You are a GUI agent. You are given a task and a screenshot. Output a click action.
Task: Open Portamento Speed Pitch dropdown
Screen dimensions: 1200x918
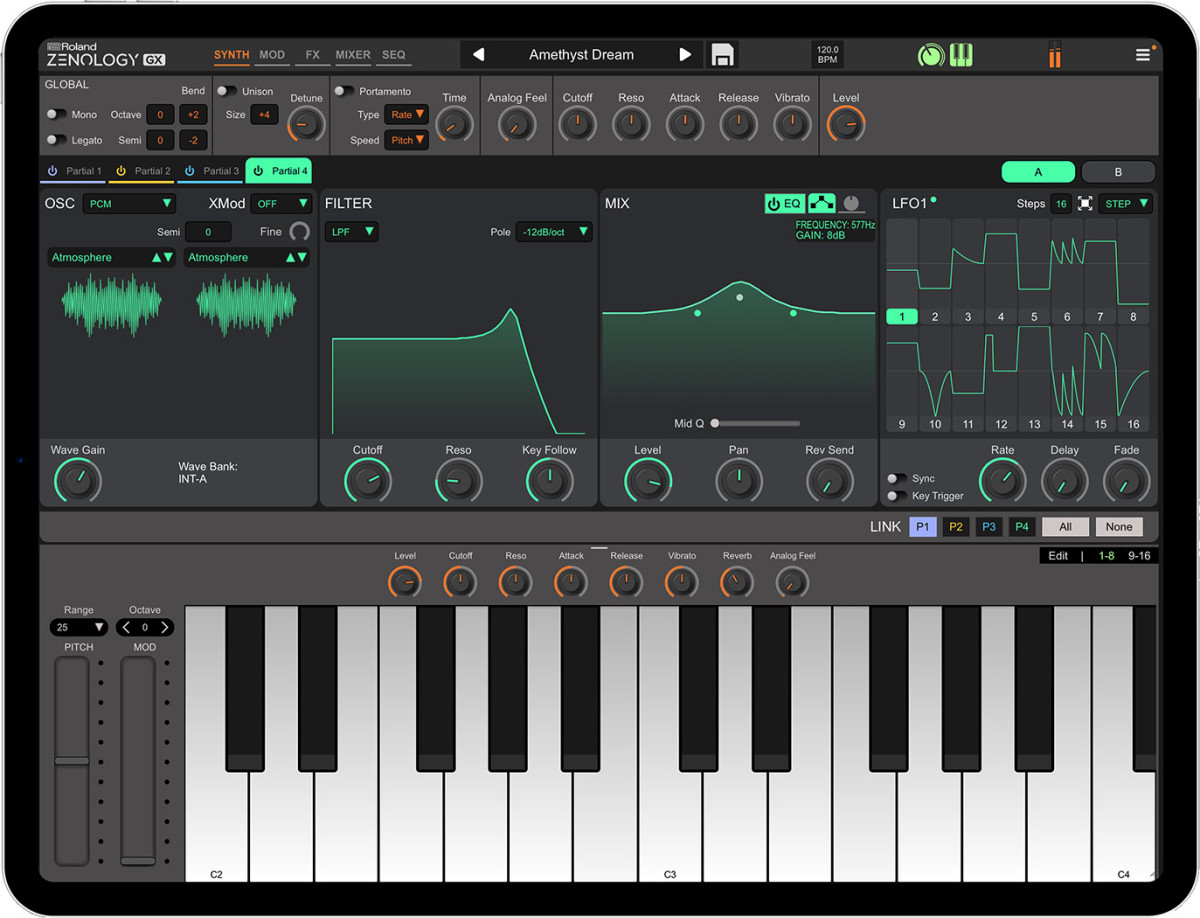pyautogui.click(x=406, y=140)
